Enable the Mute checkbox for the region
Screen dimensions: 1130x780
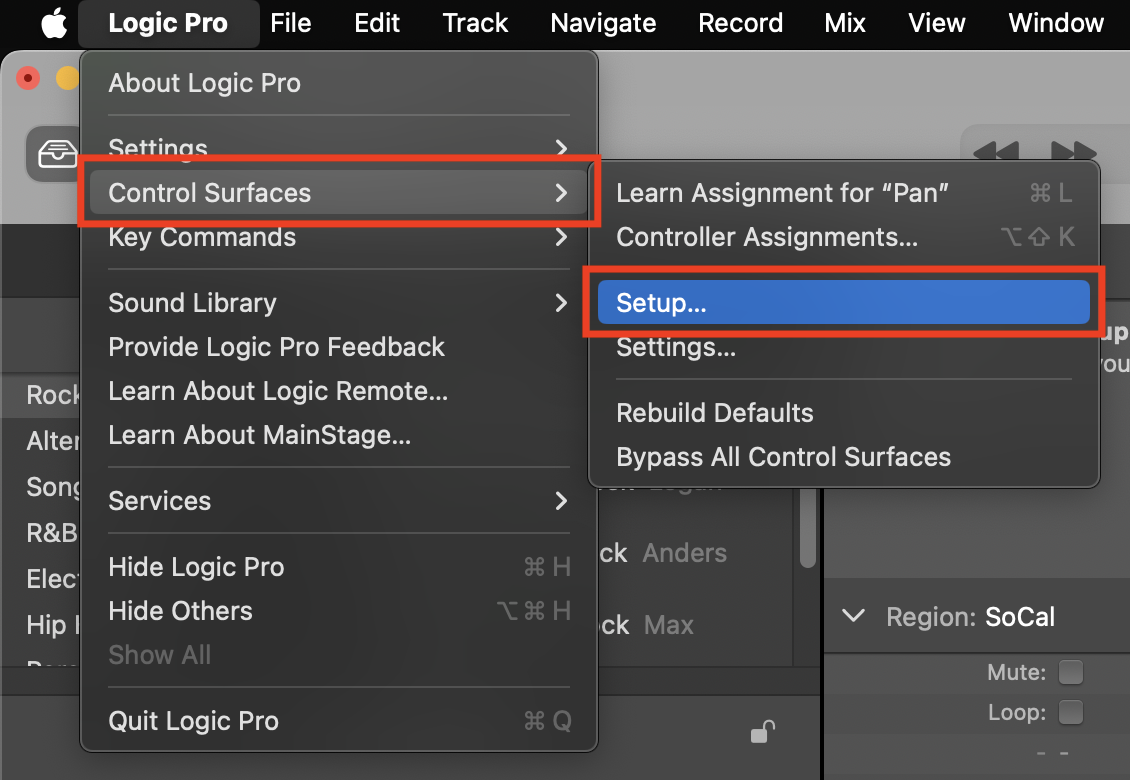(x=1070, y=672)
